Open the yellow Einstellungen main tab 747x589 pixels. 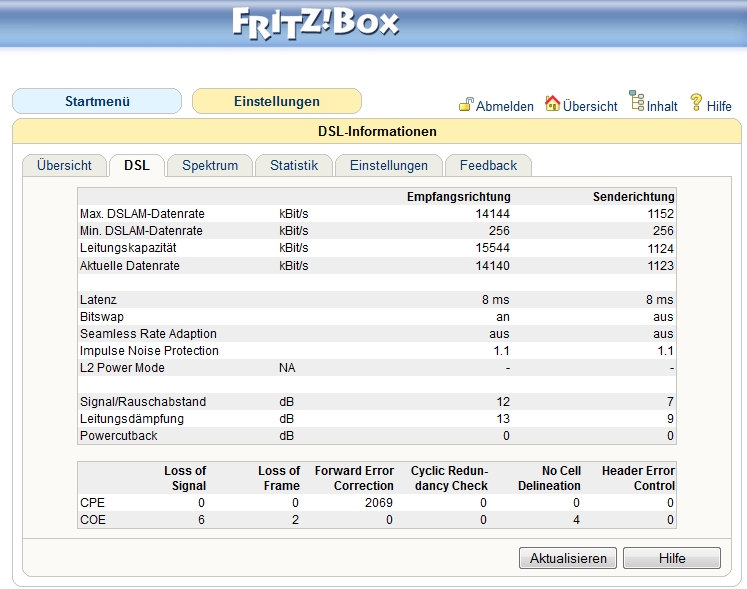pyautogui.click(x=277, y=101)
